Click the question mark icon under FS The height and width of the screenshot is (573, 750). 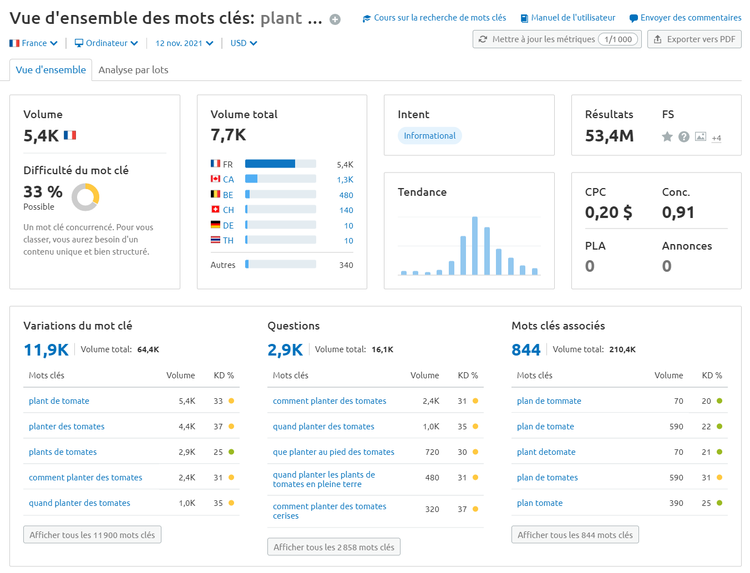684,137
